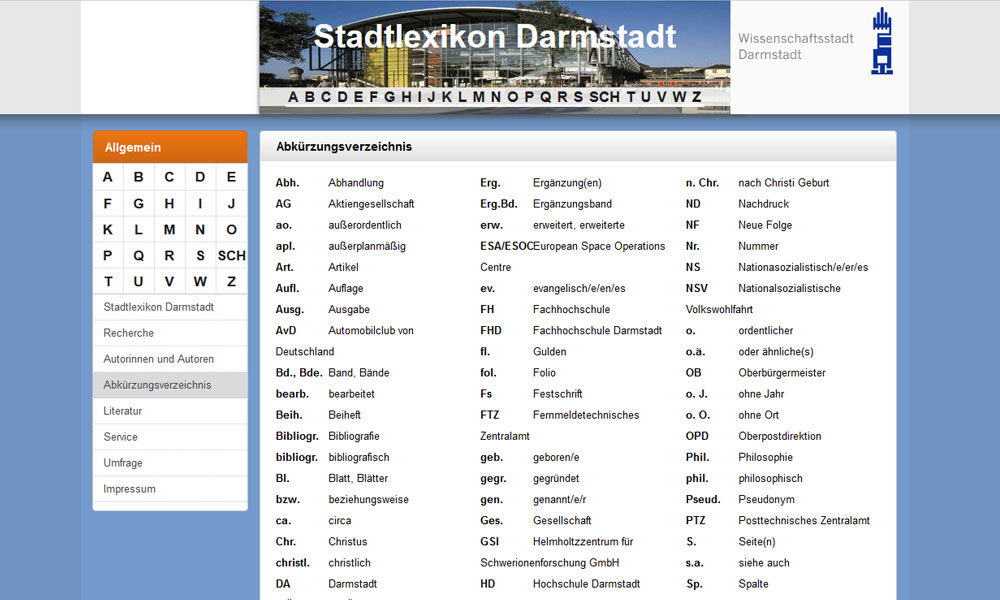Choose letter M in the sidebar grid
Viewport: 1000px width, 600px height.
[169, 229]
